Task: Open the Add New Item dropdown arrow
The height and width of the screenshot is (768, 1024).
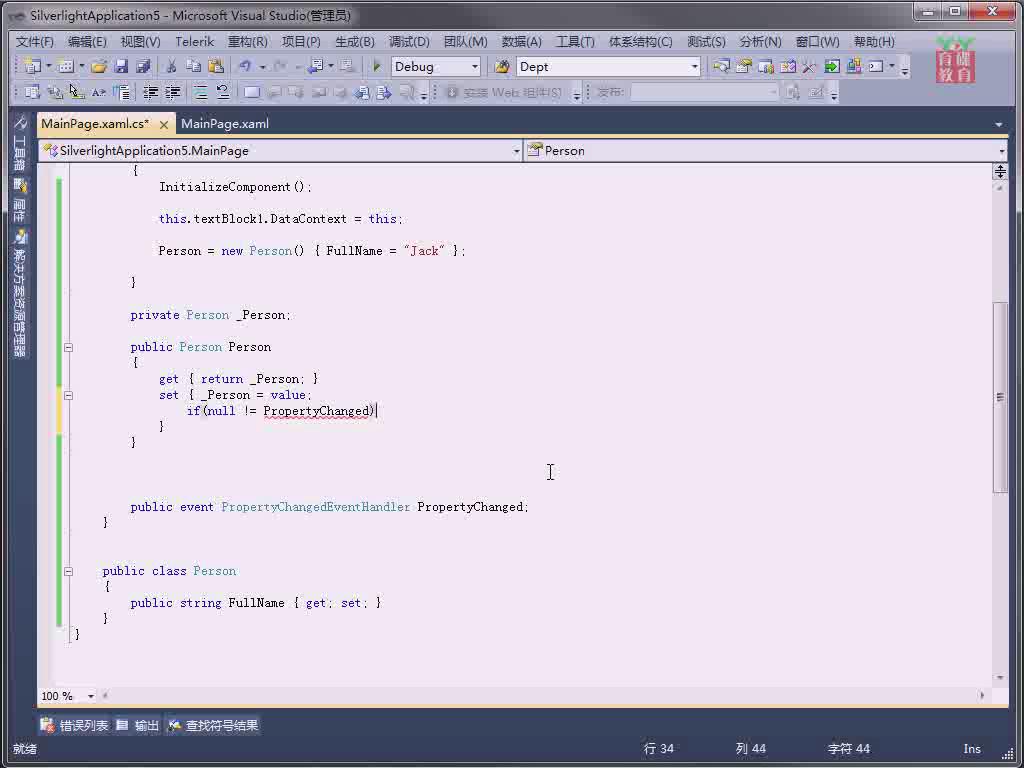Action: pyautogui.click(x=82, y=66)
